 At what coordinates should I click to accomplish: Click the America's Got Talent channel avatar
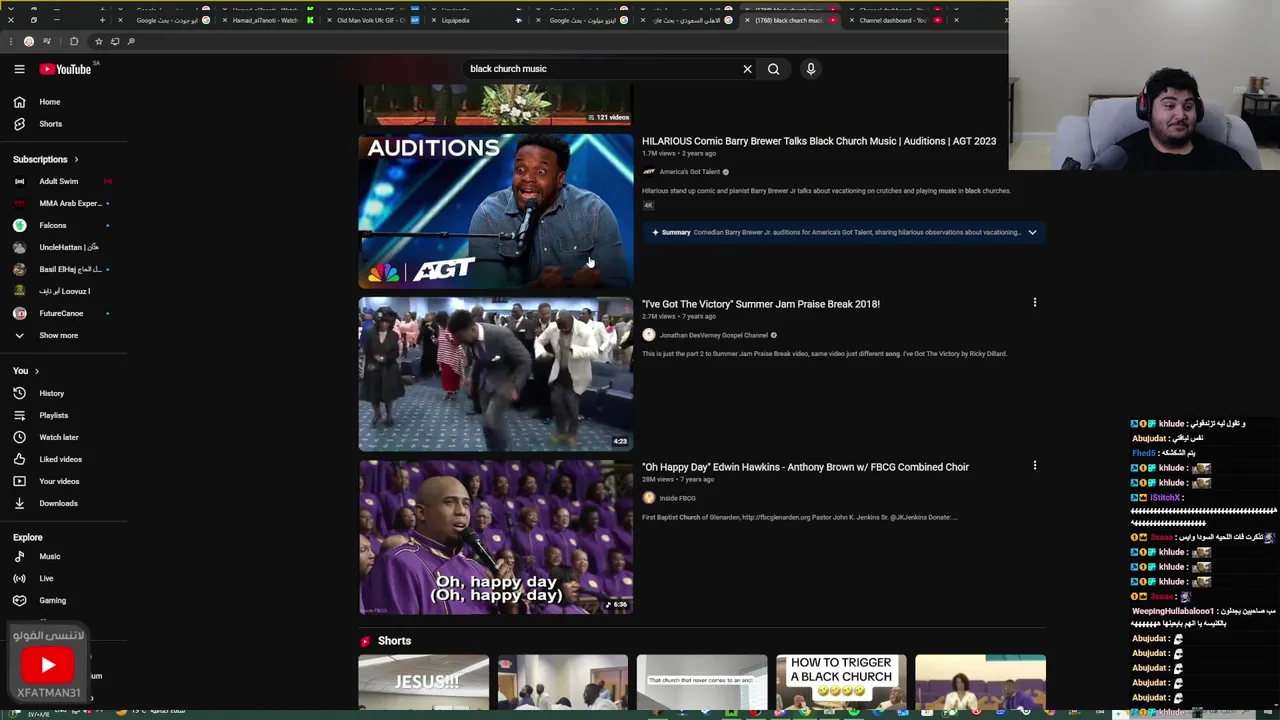point(649,172)
